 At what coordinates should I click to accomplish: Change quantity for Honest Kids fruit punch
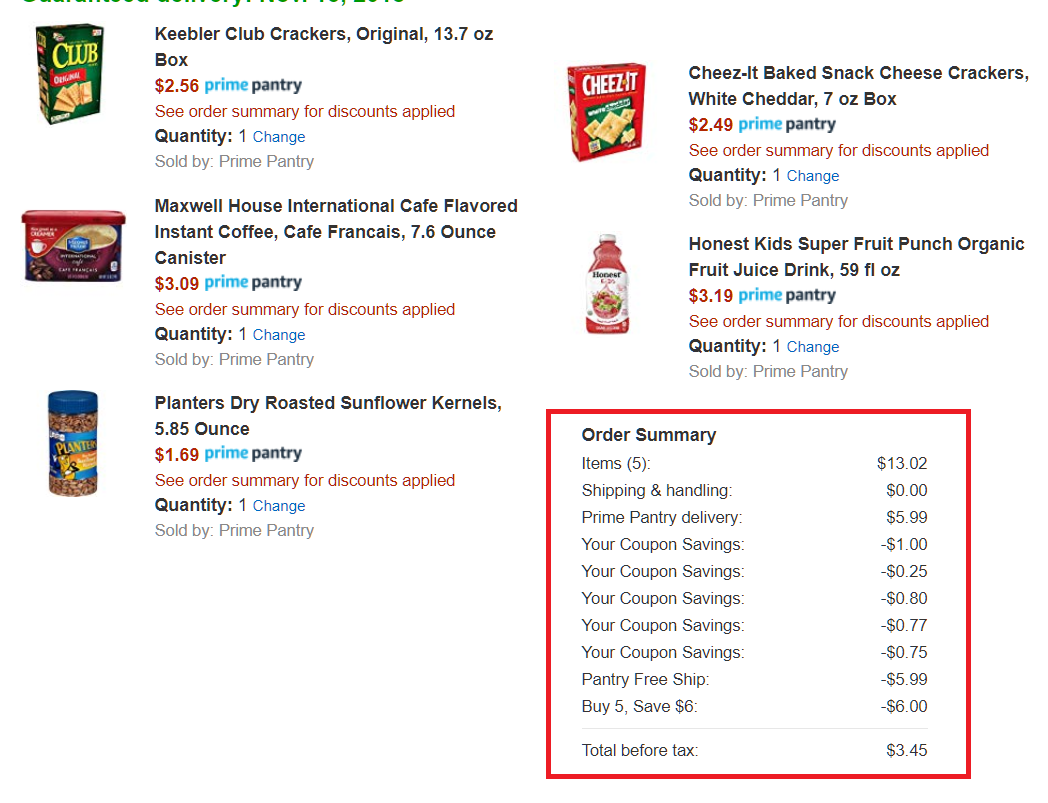point(812,346)
